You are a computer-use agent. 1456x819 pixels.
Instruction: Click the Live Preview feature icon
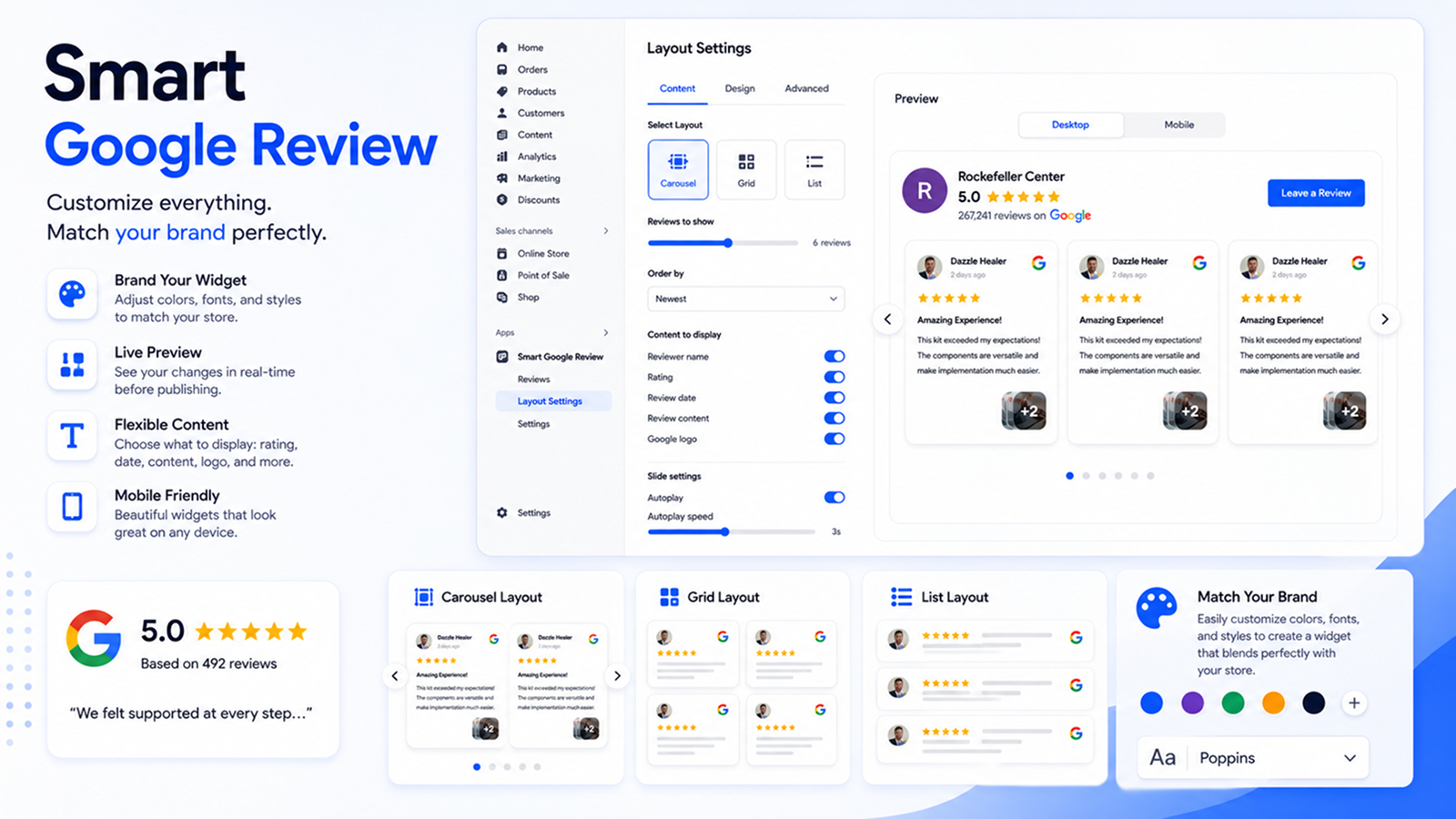coord(72,365)
